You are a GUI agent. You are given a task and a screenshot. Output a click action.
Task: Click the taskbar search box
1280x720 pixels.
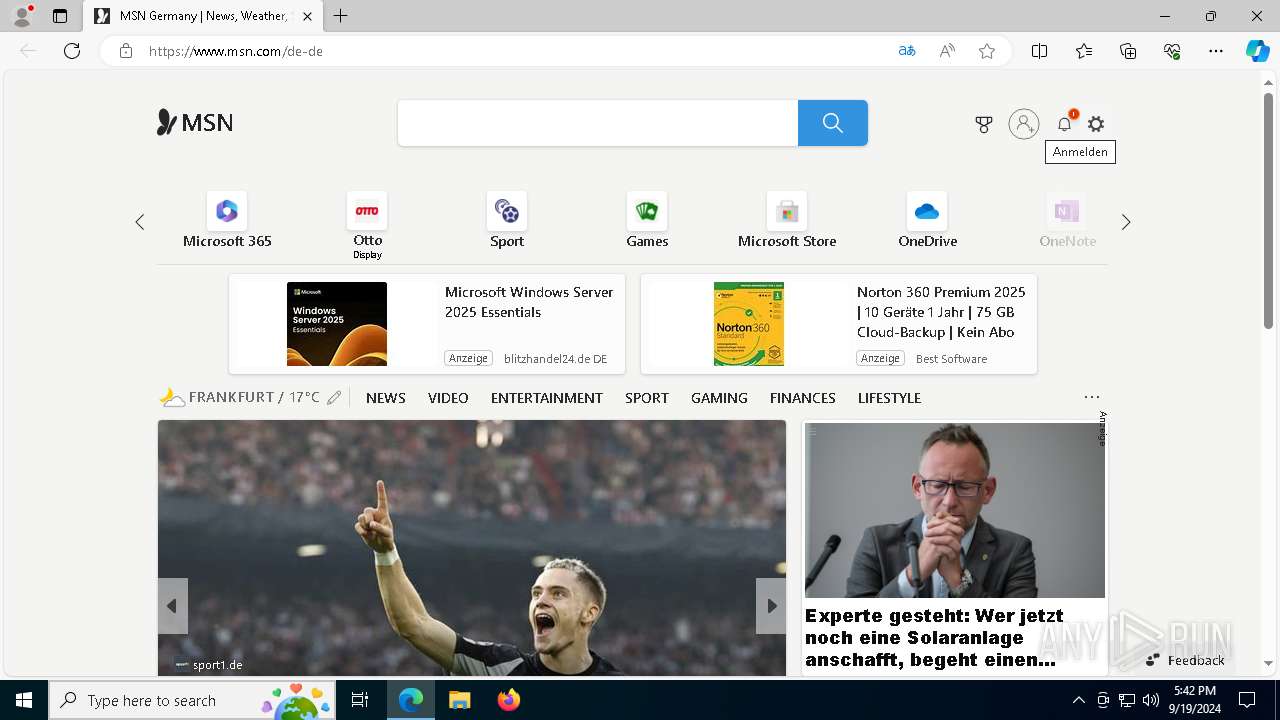pyautogui.click(x=192, y=700)
